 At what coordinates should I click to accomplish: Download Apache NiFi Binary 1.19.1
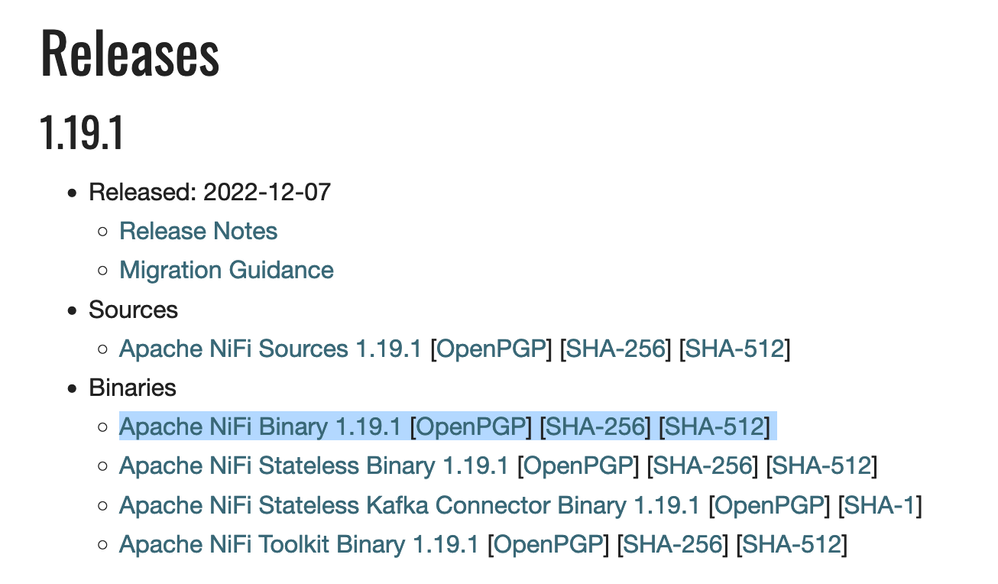point(260,427)
